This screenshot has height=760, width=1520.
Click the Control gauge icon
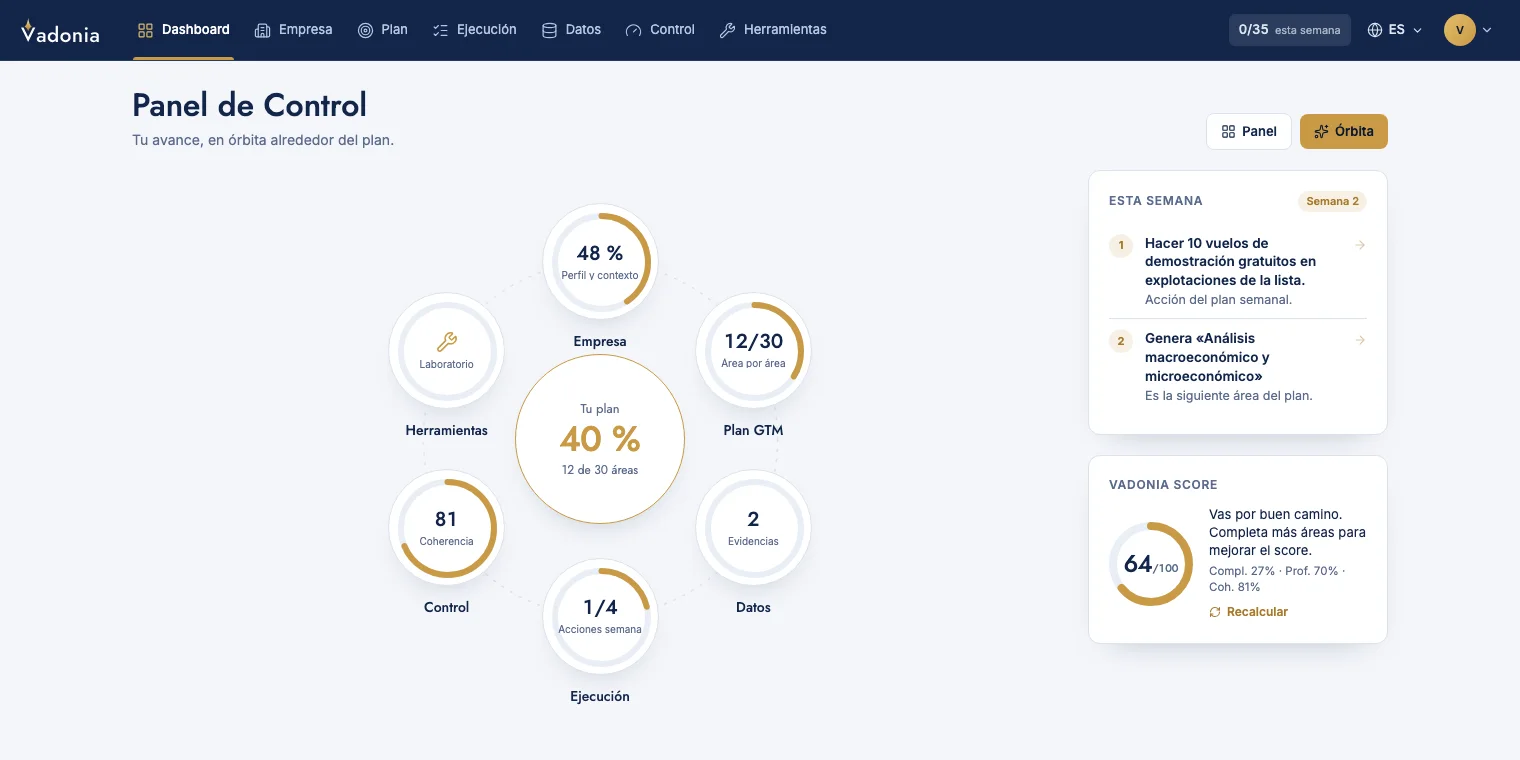click(633, 30)
